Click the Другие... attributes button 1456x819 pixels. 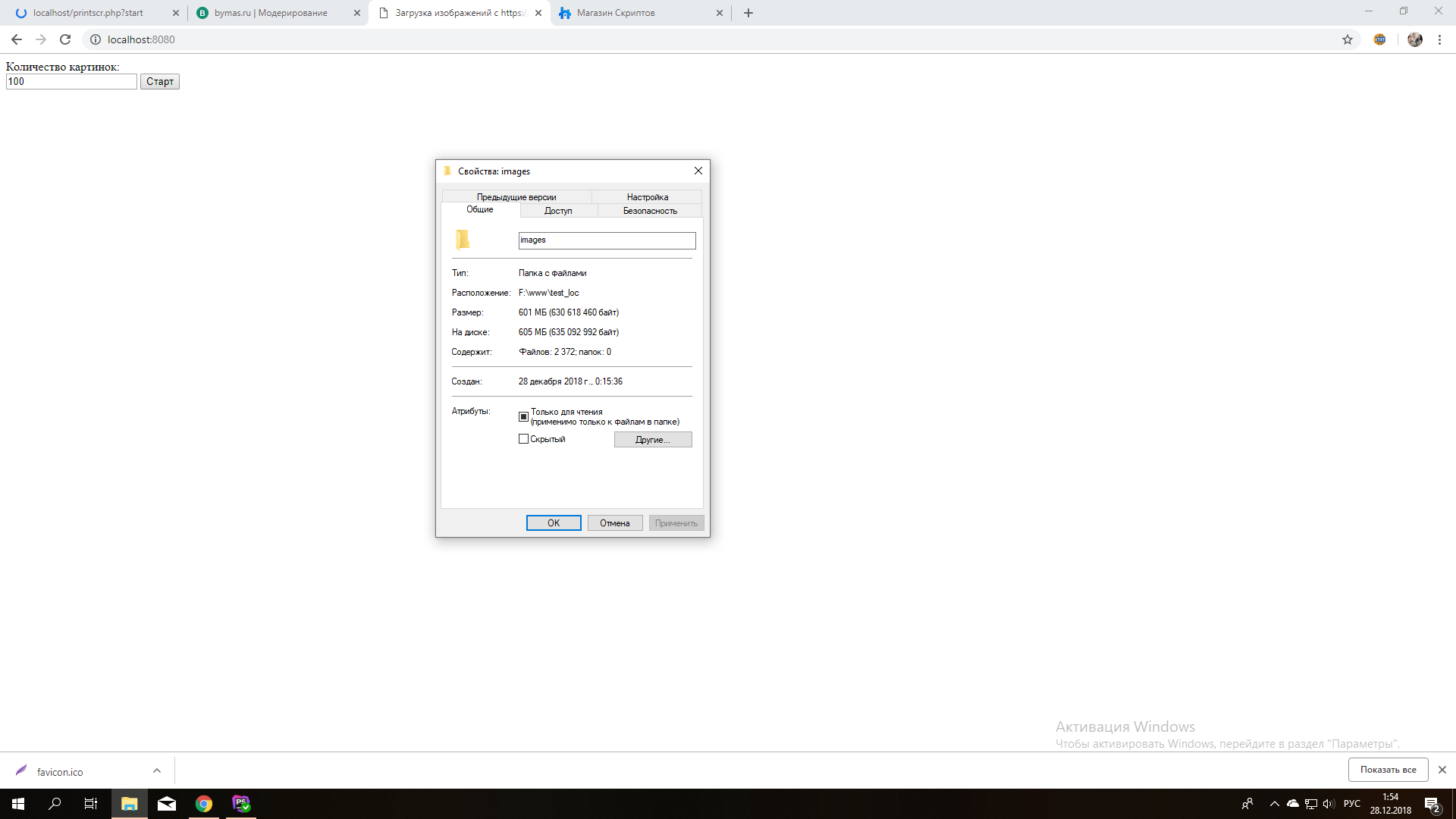point(652,440)
